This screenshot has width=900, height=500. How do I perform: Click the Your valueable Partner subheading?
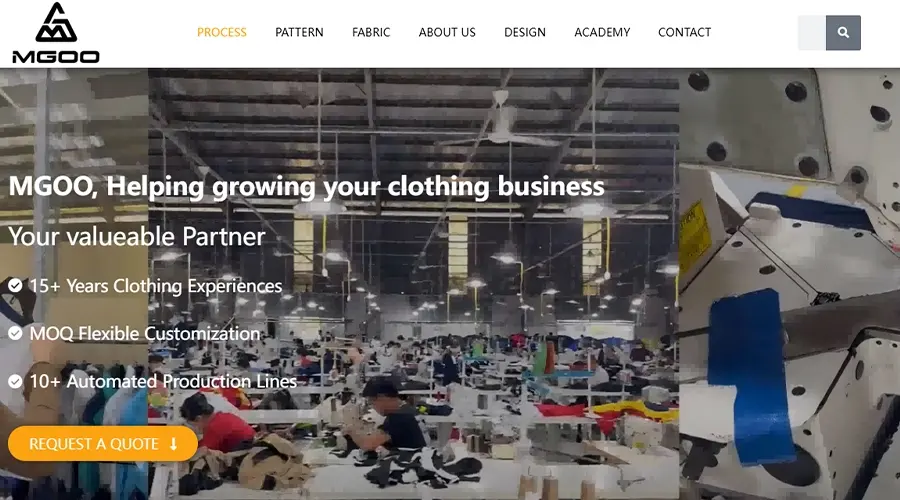[x=137, y=237]
